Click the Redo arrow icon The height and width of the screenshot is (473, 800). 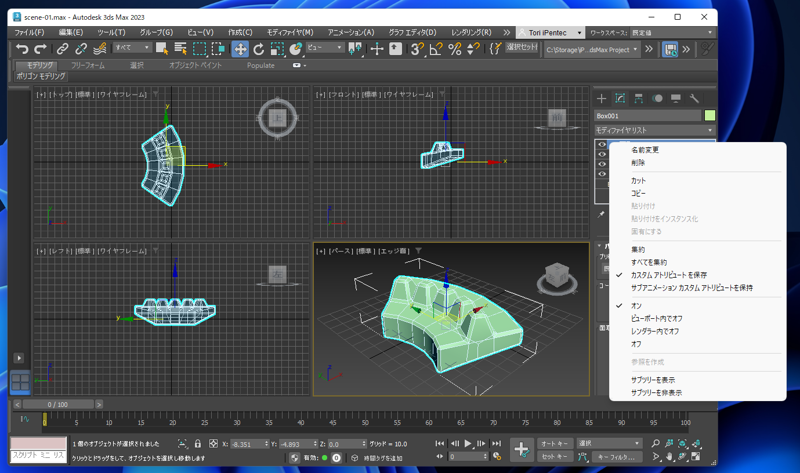(40, 49)
